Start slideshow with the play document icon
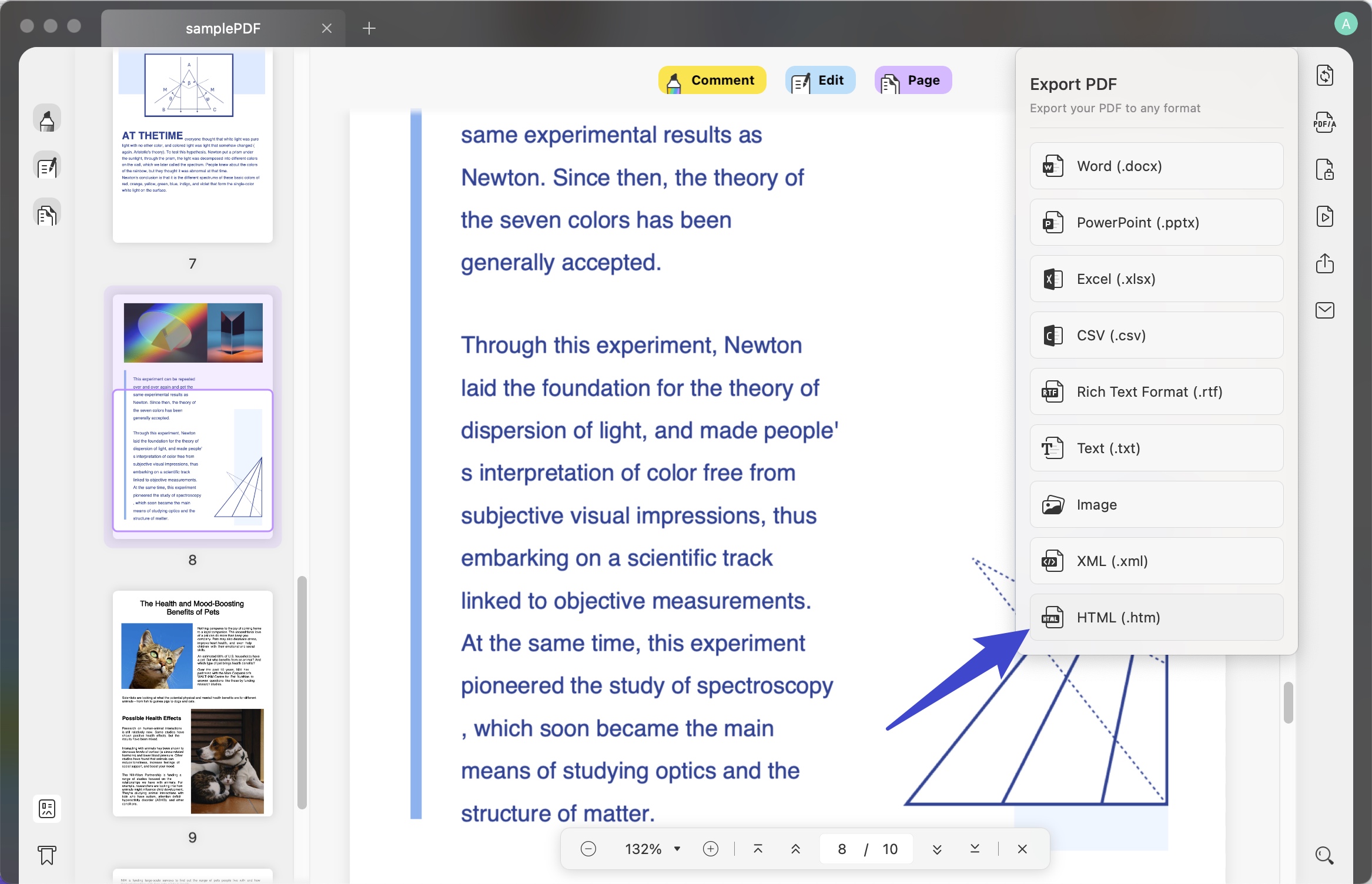 tap(1324, 216)
